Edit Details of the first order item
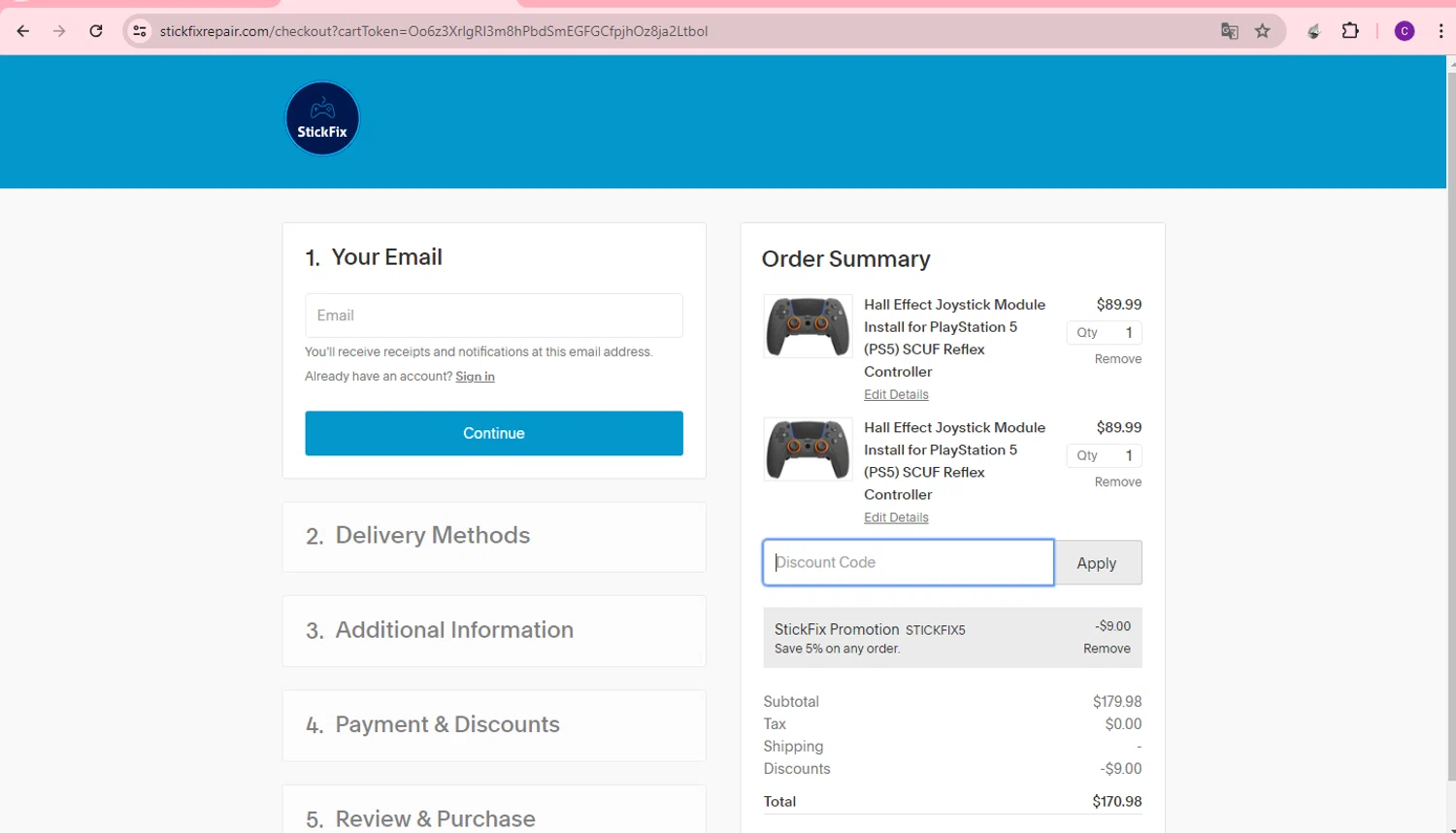The width and height of the screenshot is (1456, 833). click(x=896, y=395)
